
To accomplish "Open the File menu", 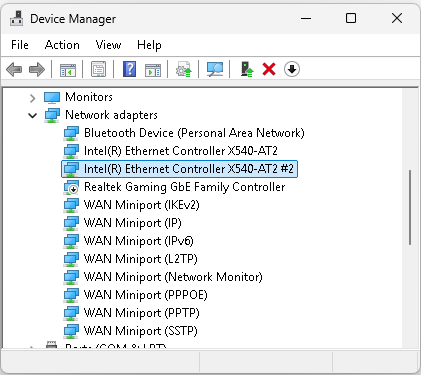I will coord(20,45).
